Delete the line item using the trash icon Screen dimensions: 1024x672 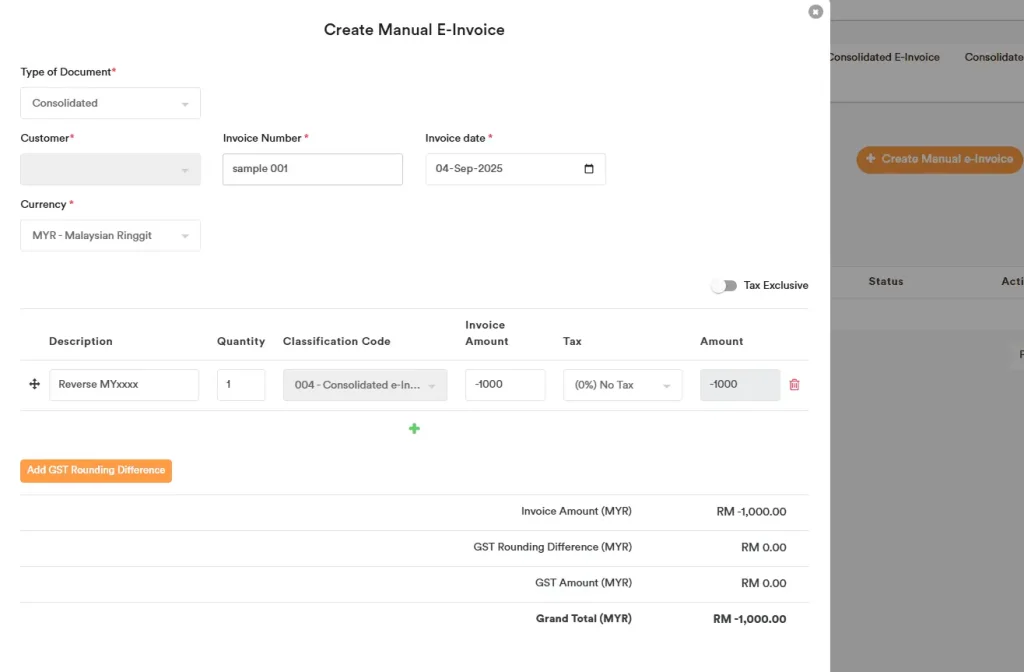click(794, 384)
